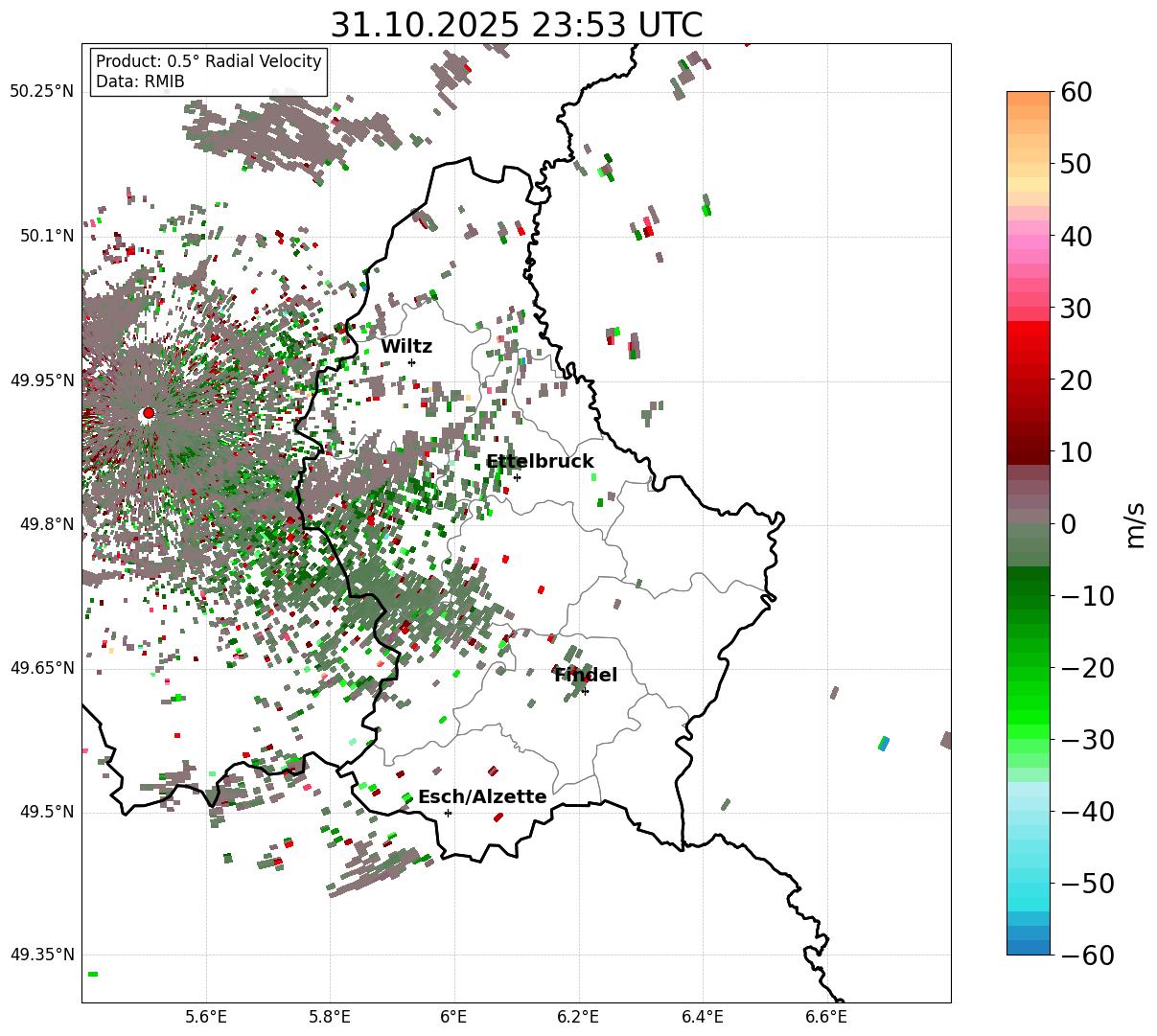Click the 49.5°N latitude label

point(46,812)
